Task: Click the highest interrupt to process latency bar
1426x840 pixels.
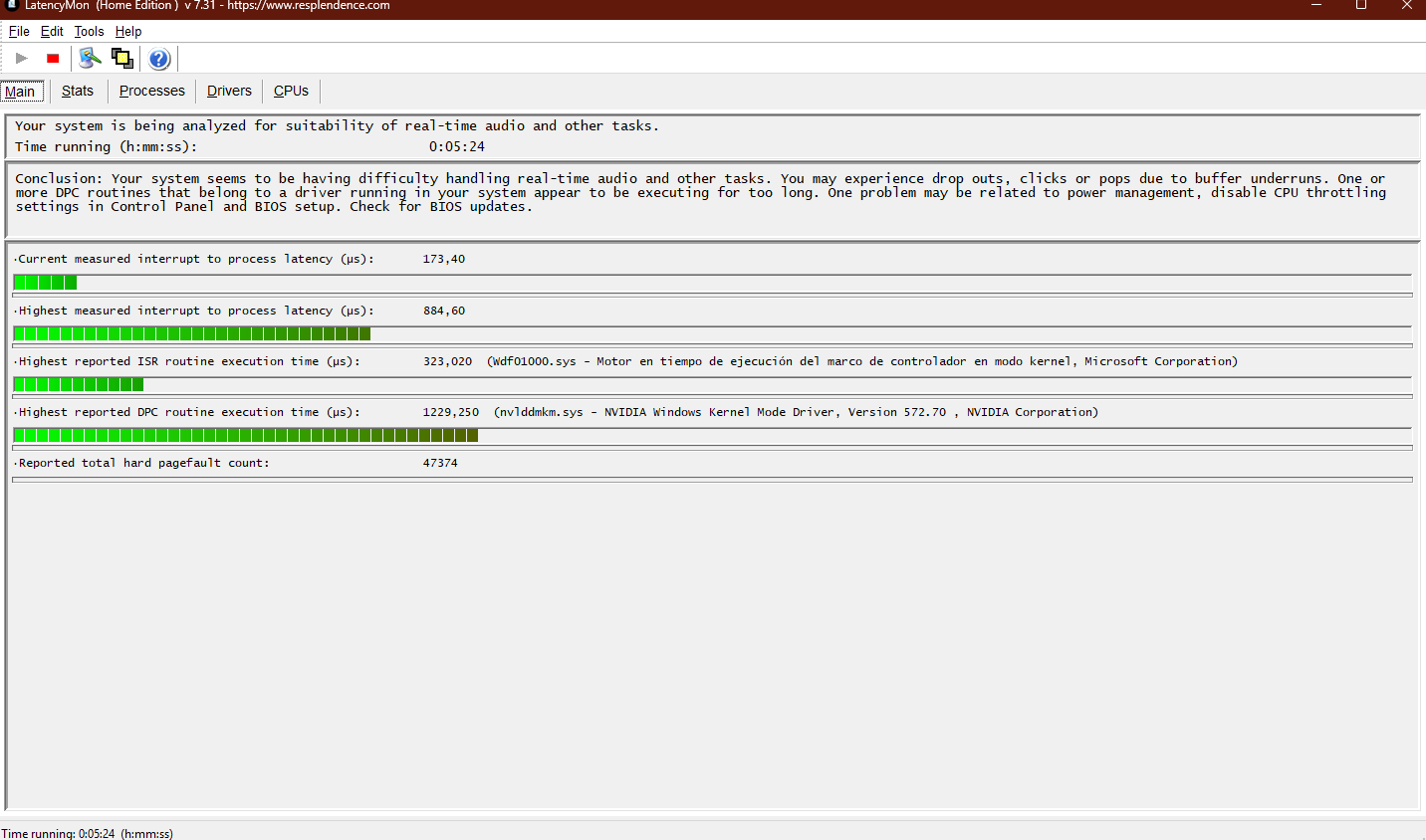Action: coord(192,333)
